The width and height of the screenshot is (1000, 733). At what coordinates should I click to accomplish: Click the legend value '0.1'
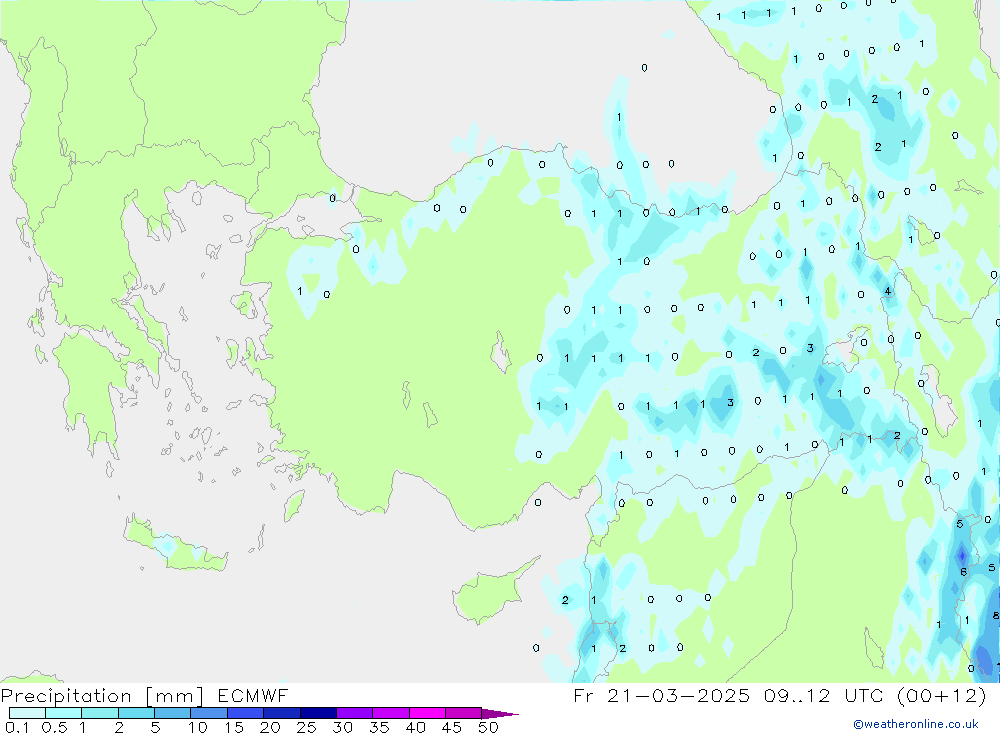pos(17,727)
